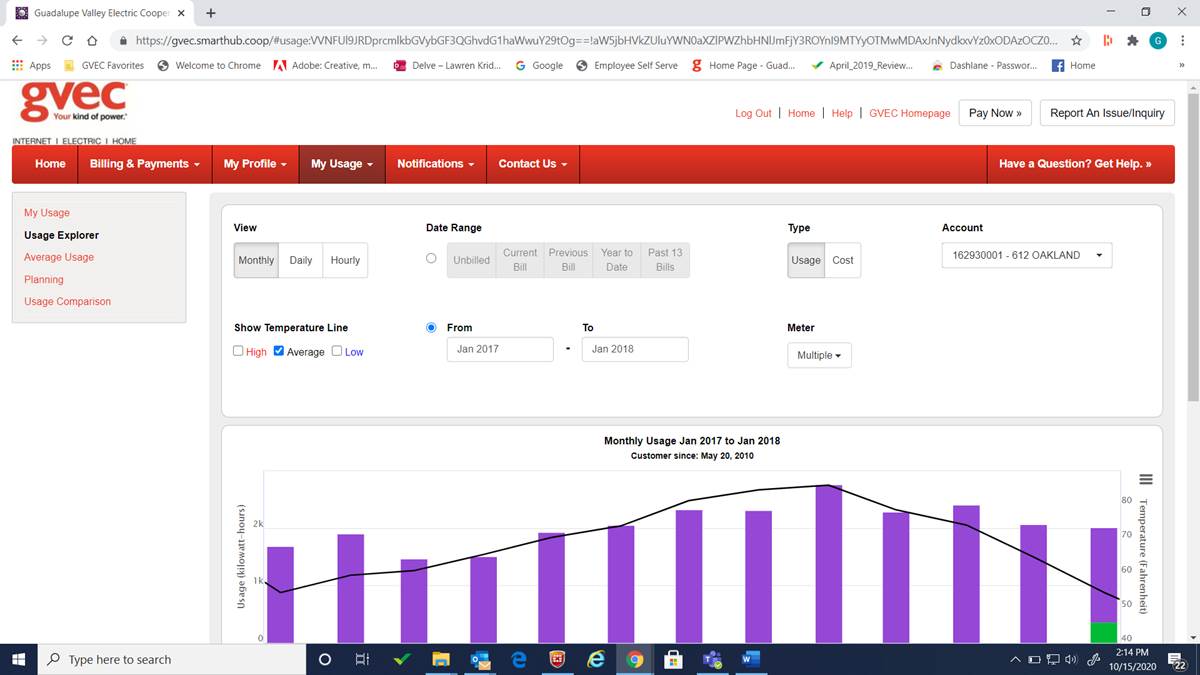Click the From date field Jan 2017

(x=501, y=349)
